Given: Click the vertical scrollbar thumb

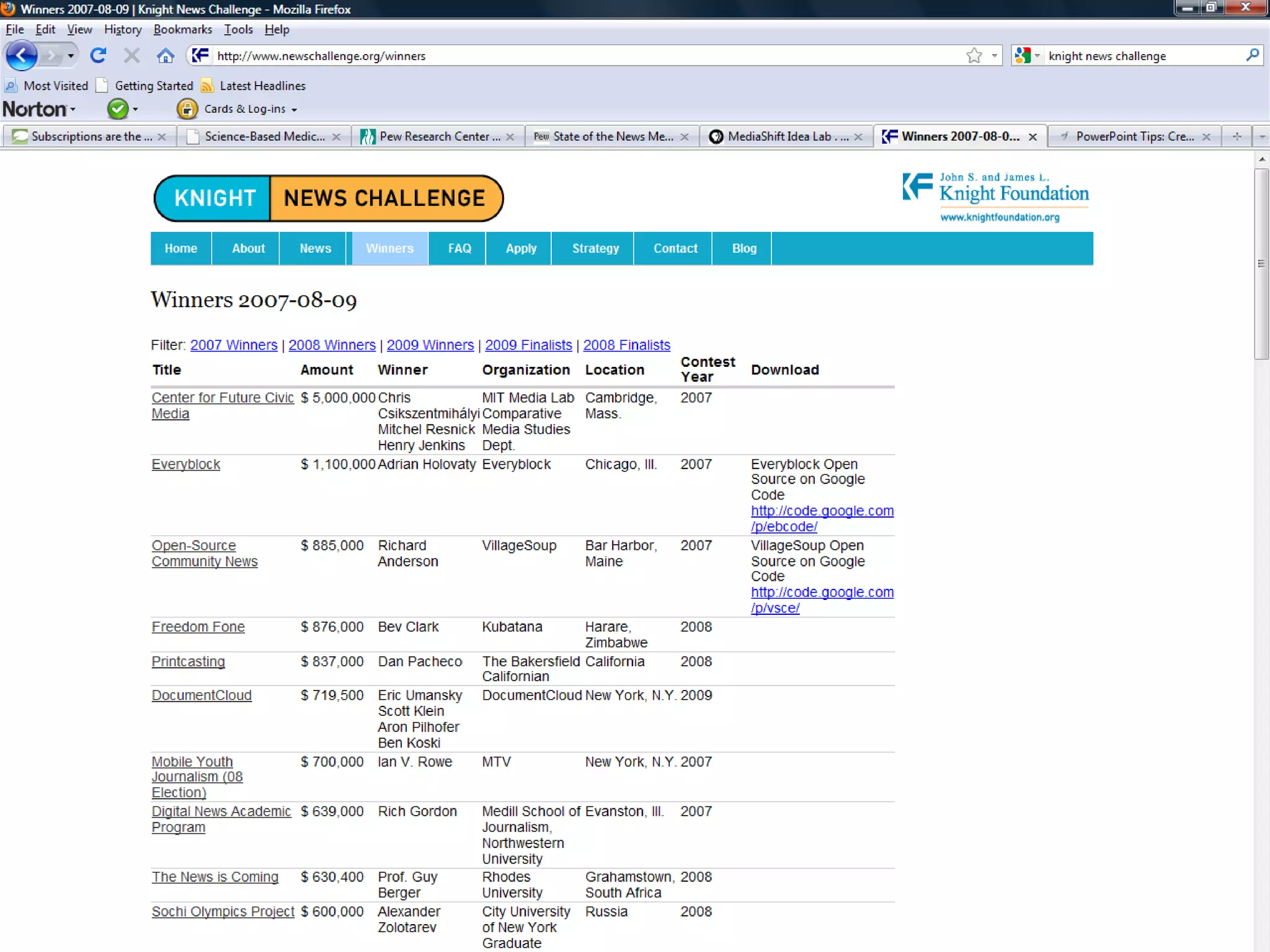Looking at the screenshot, I should pos(1261,263).
